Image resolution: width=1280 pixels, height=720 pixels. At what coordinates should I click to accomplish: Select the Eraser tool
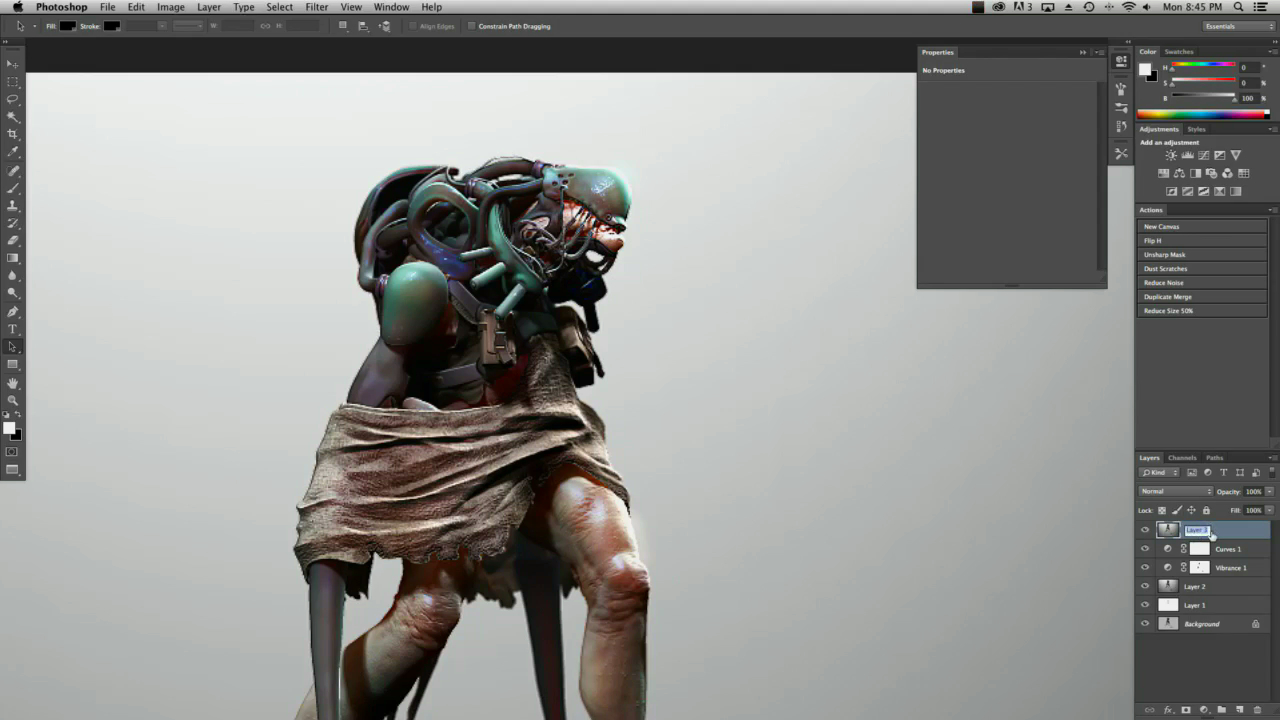coord(13,241)
